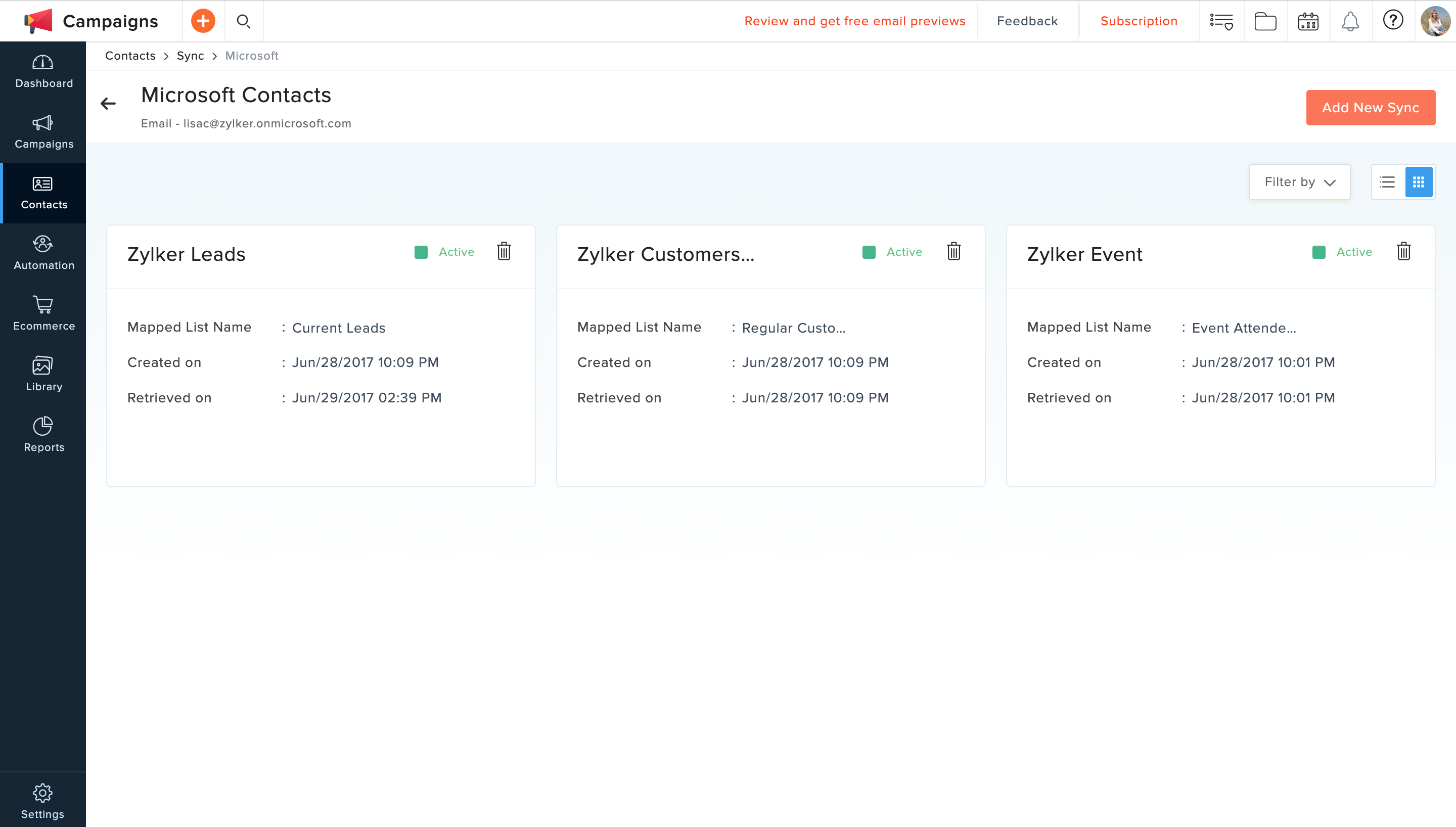Screen dimensions: 1456x827
Task: Click the search magnifier icon
Action: [244, 22]
